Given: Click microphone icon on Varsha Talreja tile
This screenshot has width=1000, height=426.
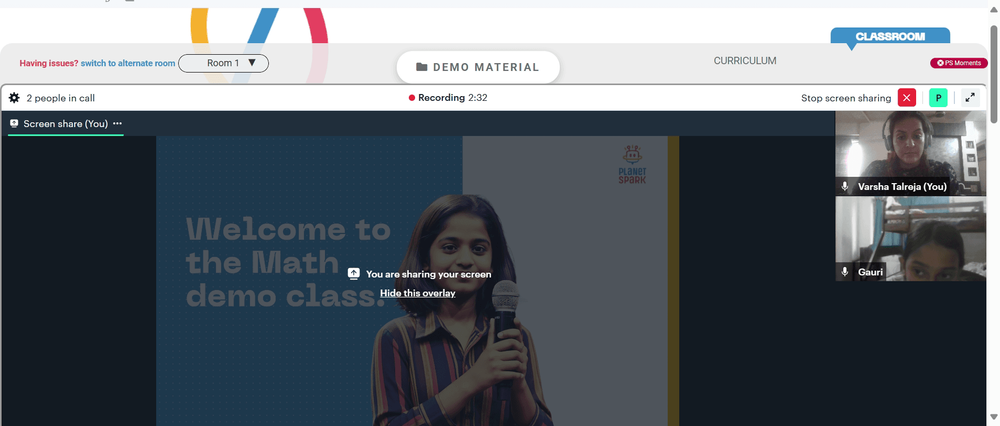Looking at the screenshot, I should point(845,186).
